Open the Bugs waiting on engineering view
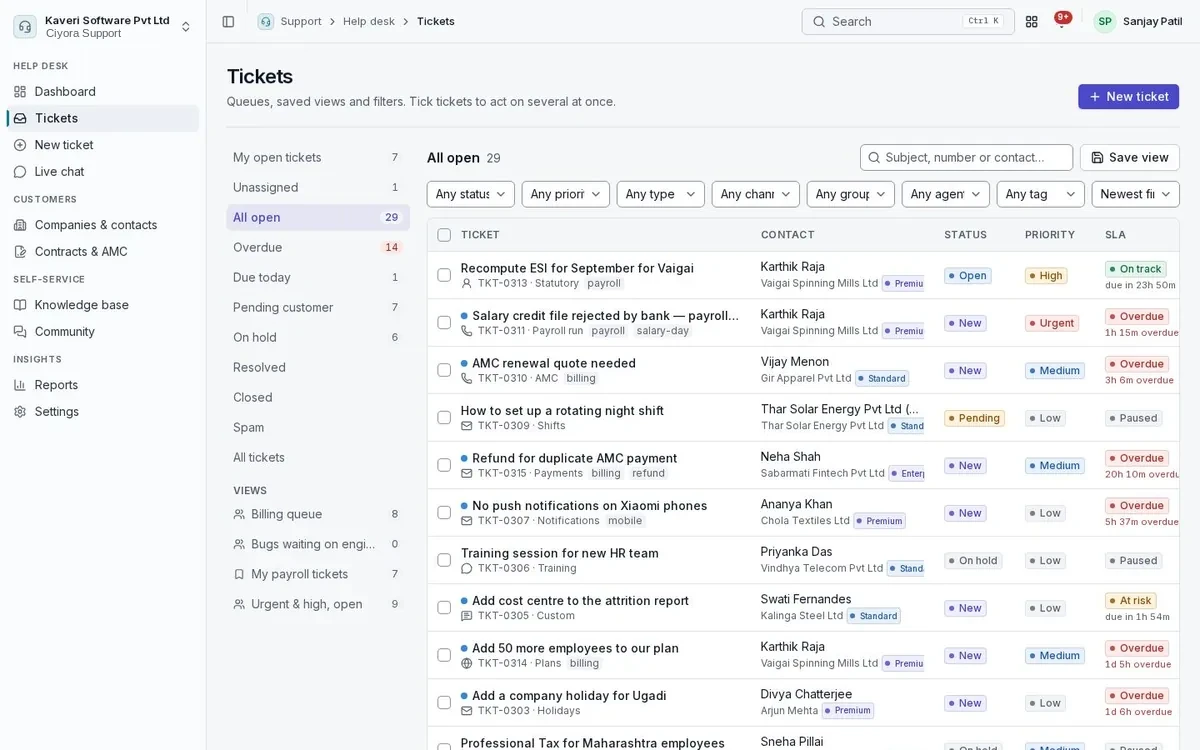This screenshot has height=750, width=1200. pyautogui.click(x=318, y=544)
